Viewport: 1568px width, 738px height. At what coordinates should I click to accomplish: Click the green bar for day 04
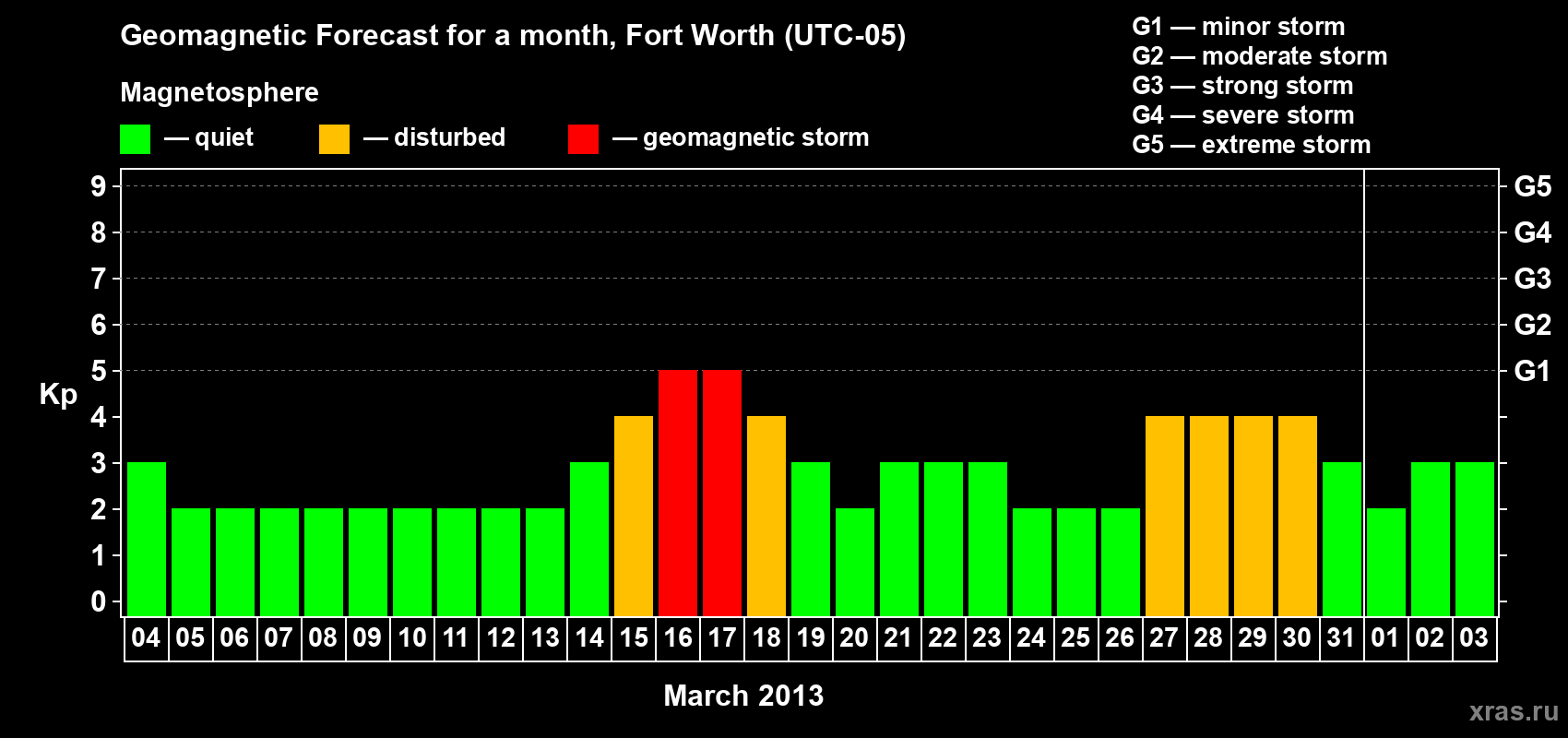(x=147, y=539)
